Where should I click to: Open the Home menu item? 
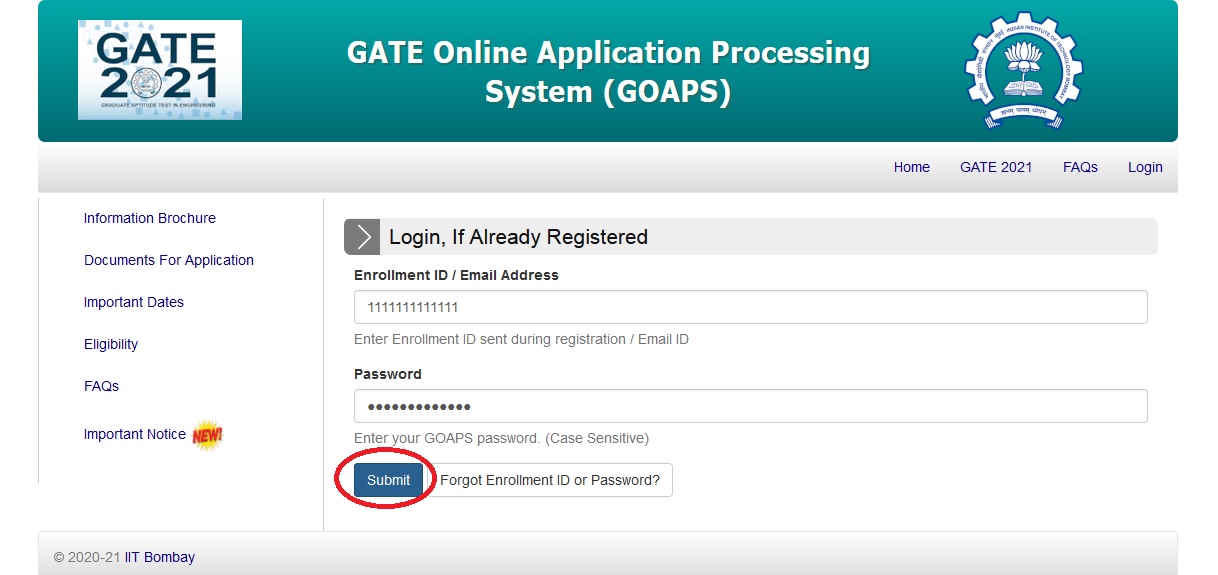(x=912, y=167)
